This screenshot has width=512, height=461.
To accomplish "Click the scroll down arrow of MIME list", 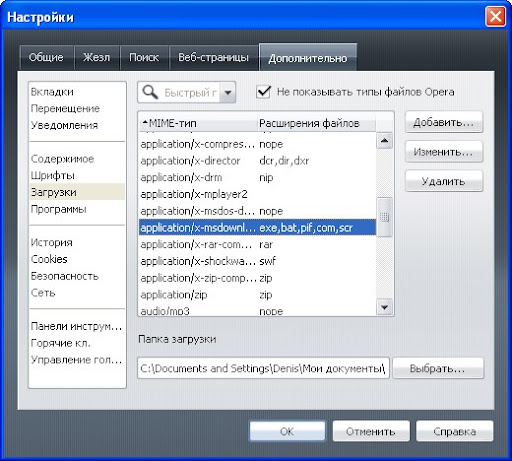I will (x=384, y=307).
